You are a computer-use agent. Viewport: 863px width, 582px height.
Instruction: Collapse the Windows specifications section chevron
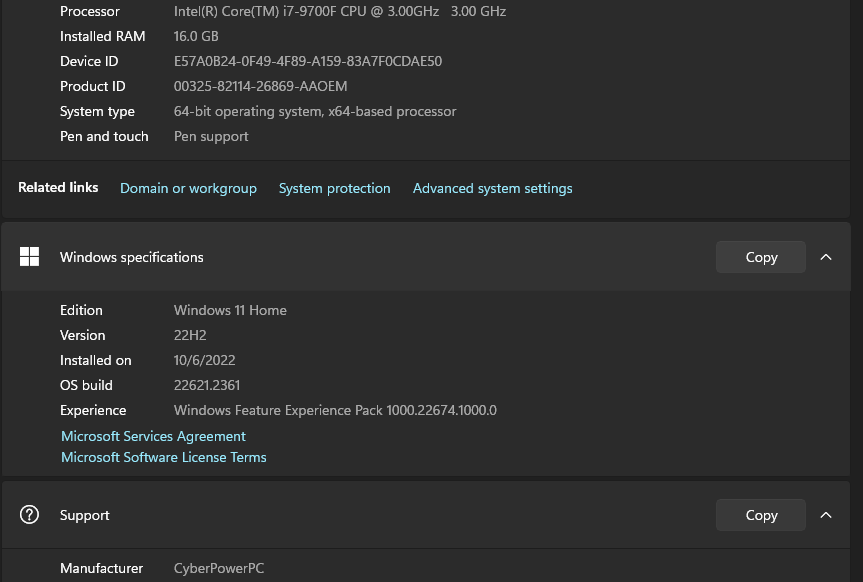click(x=826, y=257)
